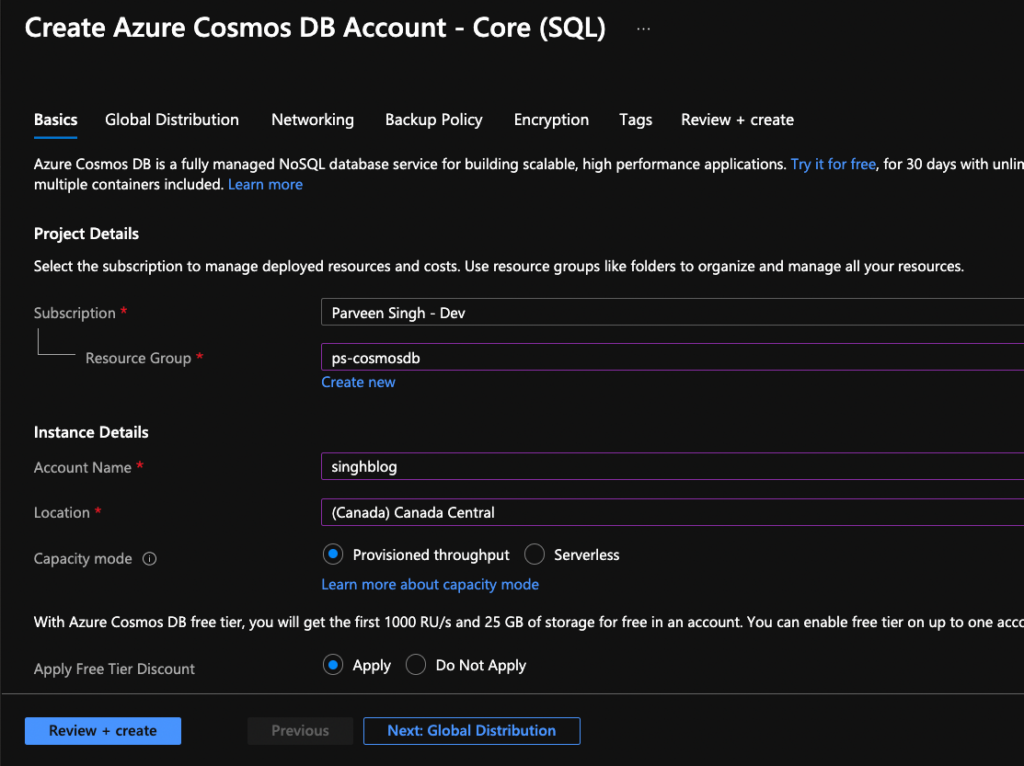Select the Serverless capacity mode option
Viewport: 1024px width, 766px height.
click(x=534, y=554)
